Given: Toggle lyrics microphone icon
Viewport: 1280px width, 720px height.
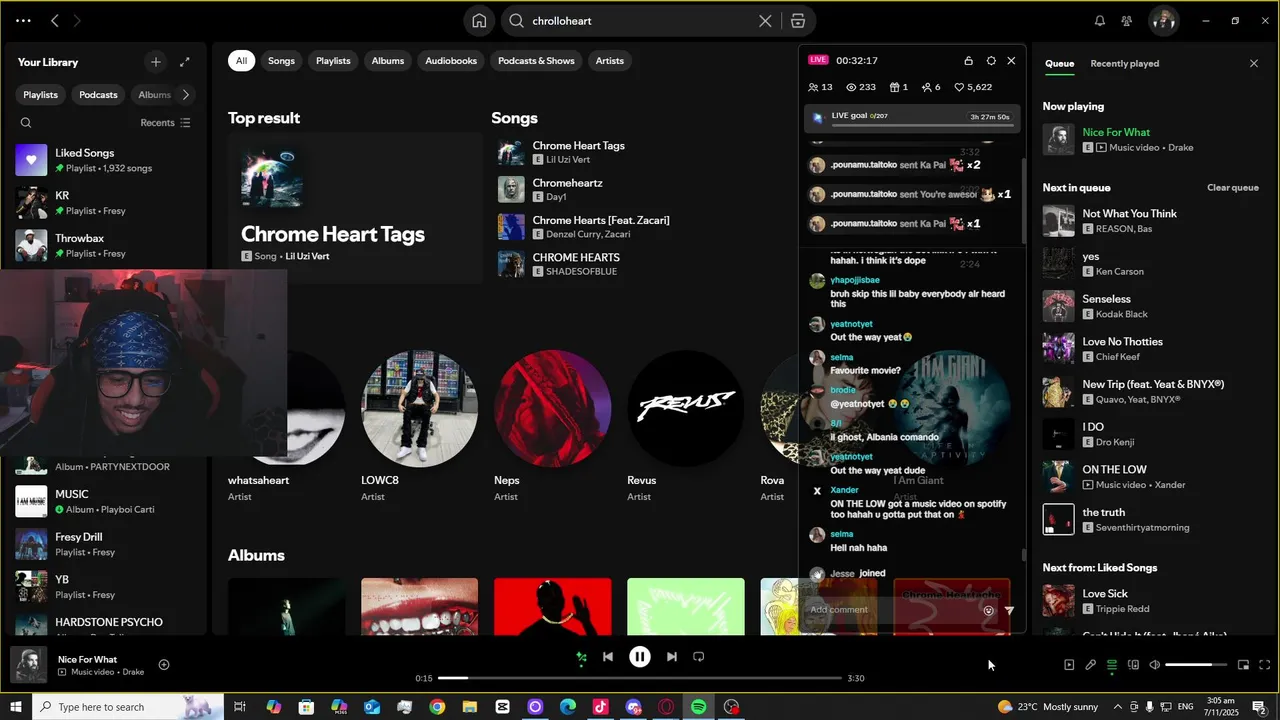Looking at the screenshot, I should (x=1091, y=665).
